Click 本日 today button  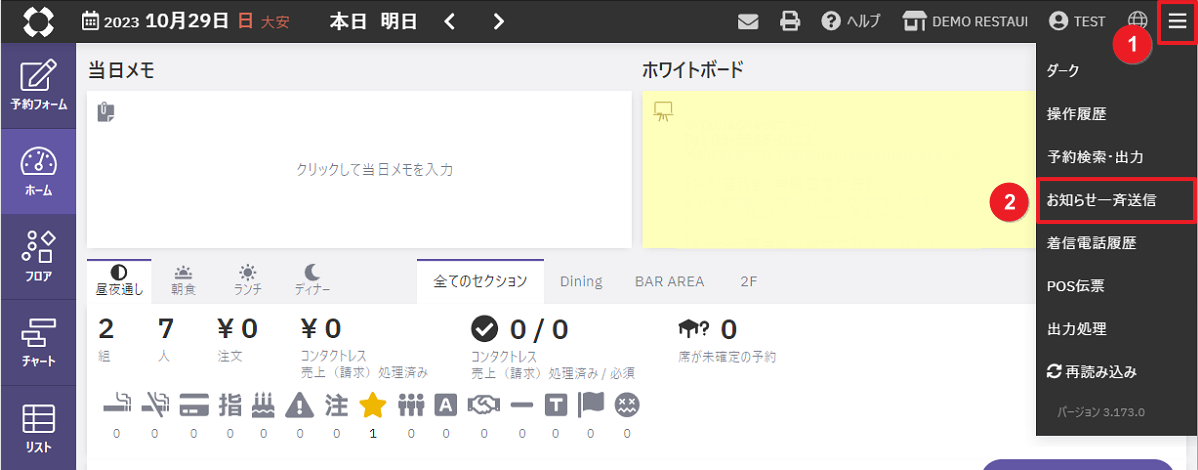coord(348,21)
